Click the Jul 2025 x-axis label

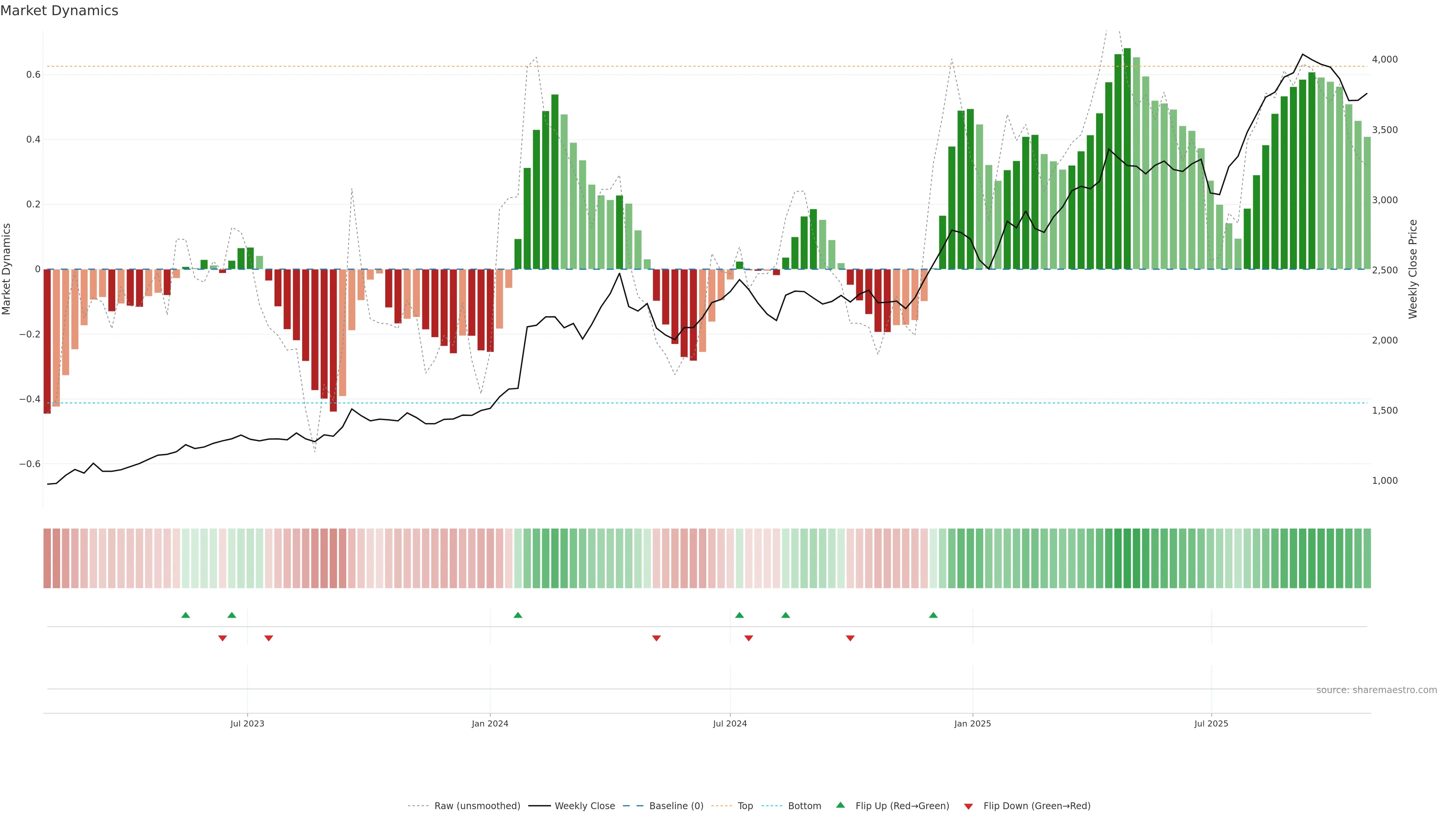click(x=1211, y=723)
